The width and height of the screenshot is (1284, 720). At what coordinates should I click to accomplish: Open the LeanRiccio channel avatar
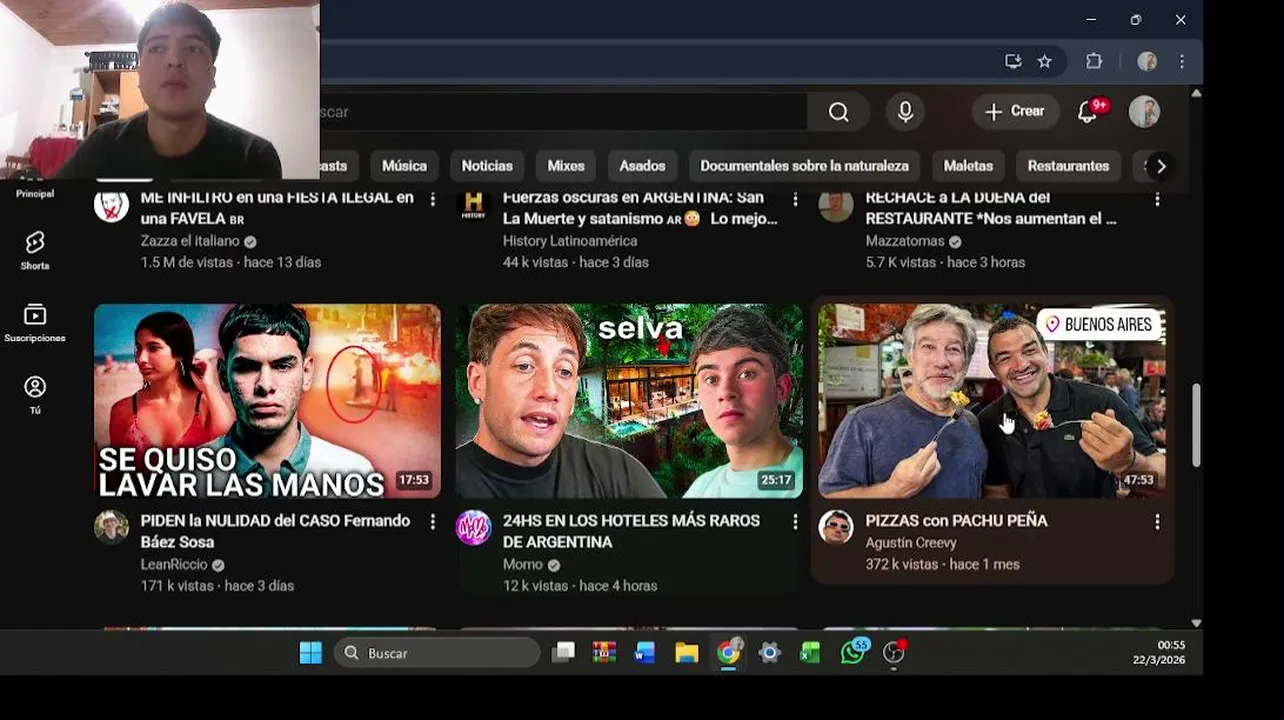click(x=112, y=527)
